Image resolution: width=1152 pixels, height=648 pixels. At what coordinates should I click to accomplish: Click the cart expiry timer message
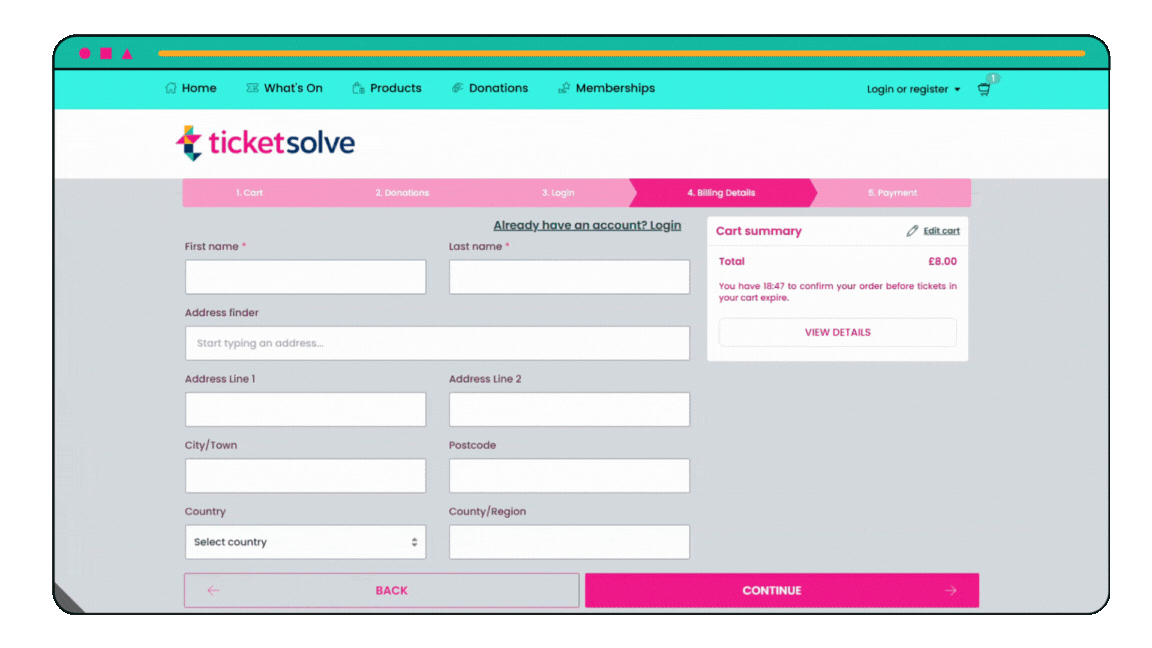838,292
